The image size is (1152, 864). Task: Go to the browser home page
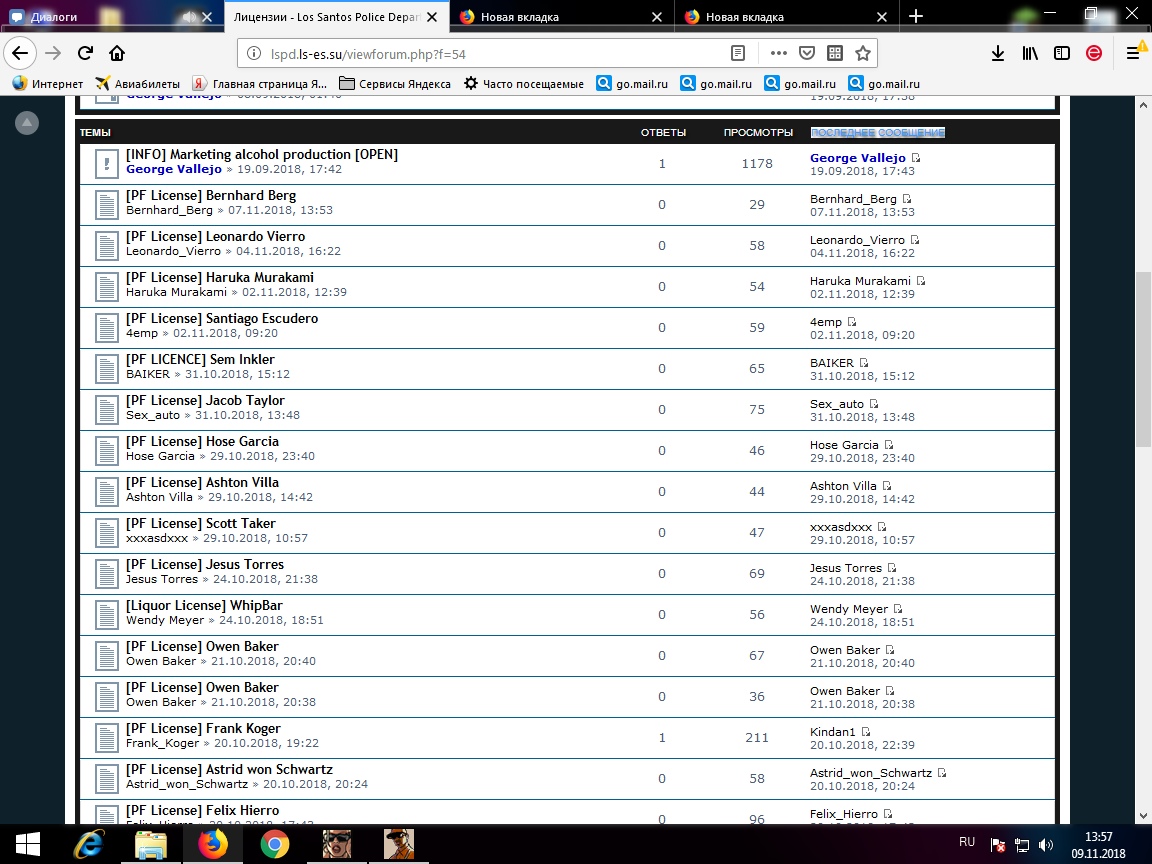(x=117, y=53)
